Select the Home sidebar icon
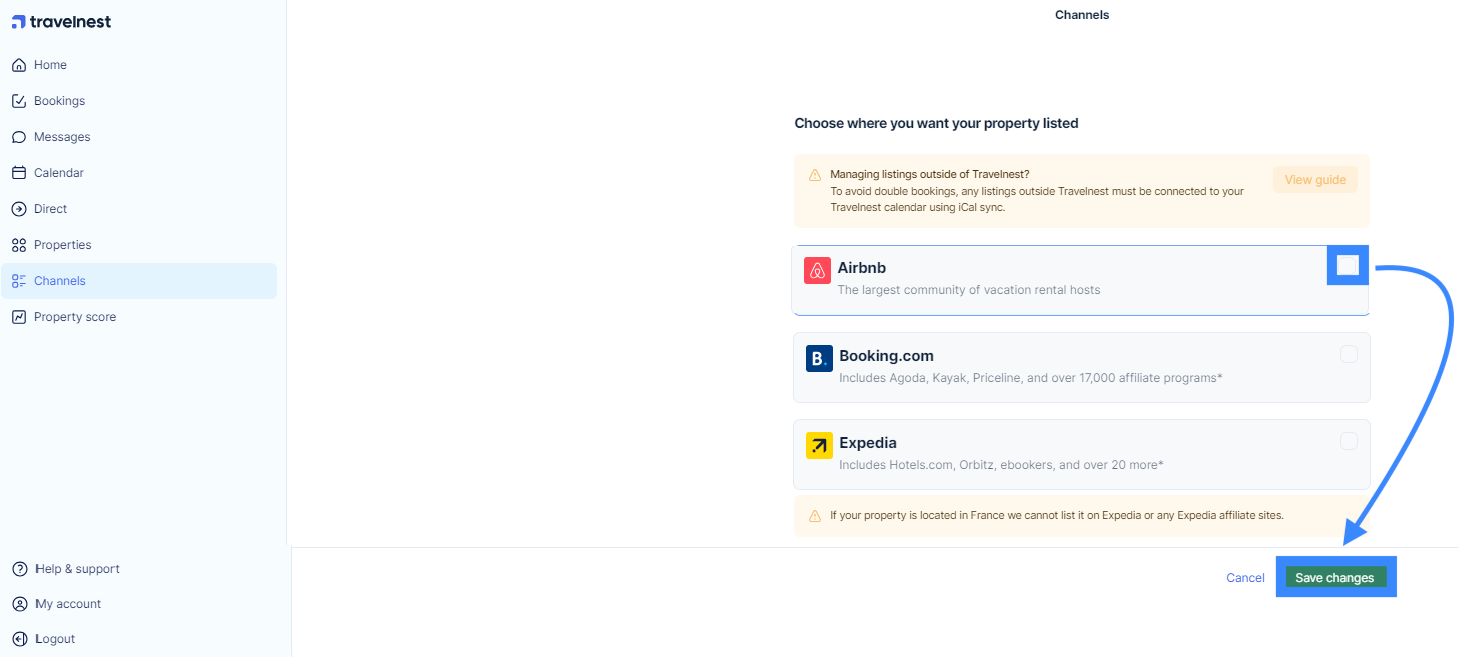The height and width of the screenshot is (657, 1458). pos(19,64)
